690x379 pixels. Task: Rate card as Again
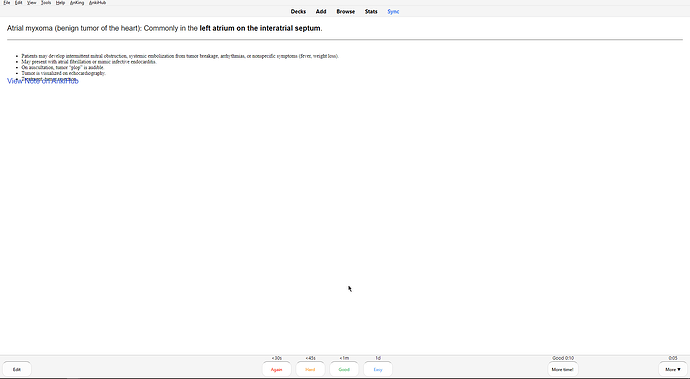coord(276,369)
